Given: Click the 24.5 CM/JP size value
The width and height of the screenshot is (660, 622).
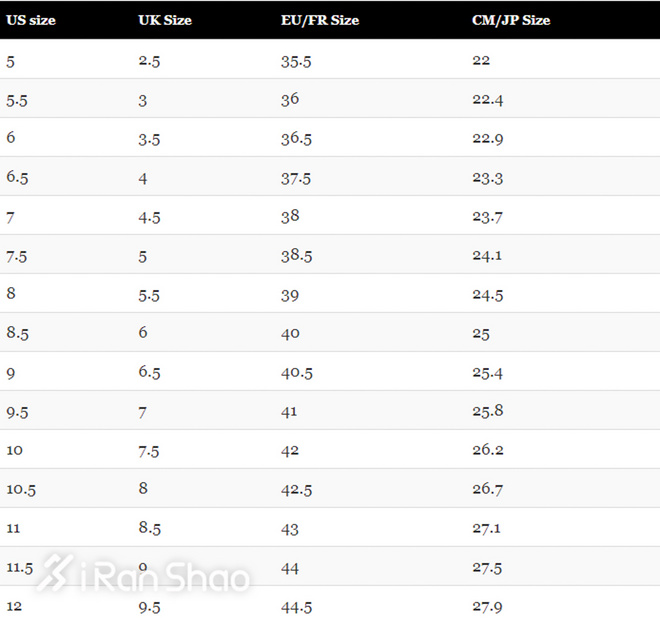Looking at the screenshot, I should coord(487,294).
